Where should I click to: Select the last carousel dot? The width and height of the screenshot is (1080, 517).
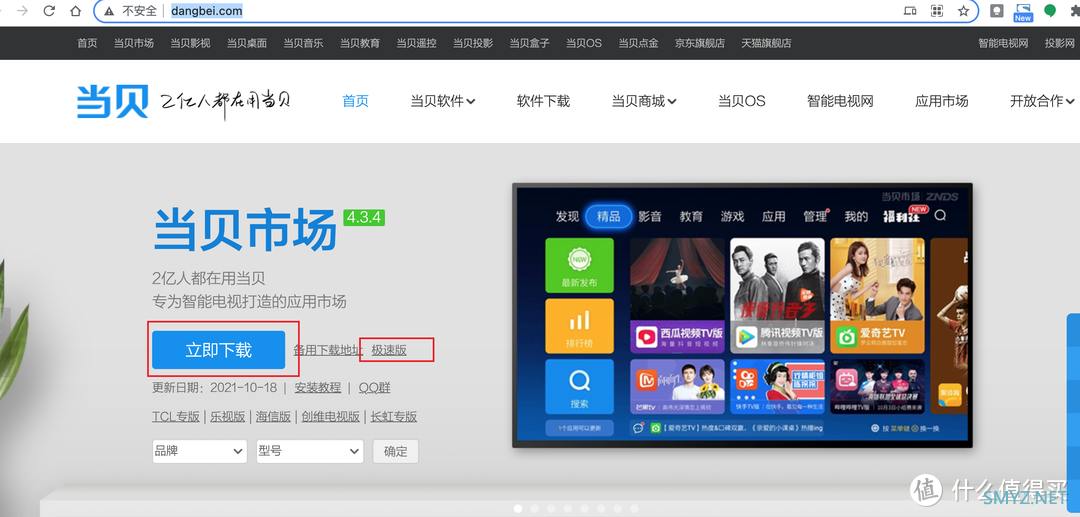coord(634,509)
